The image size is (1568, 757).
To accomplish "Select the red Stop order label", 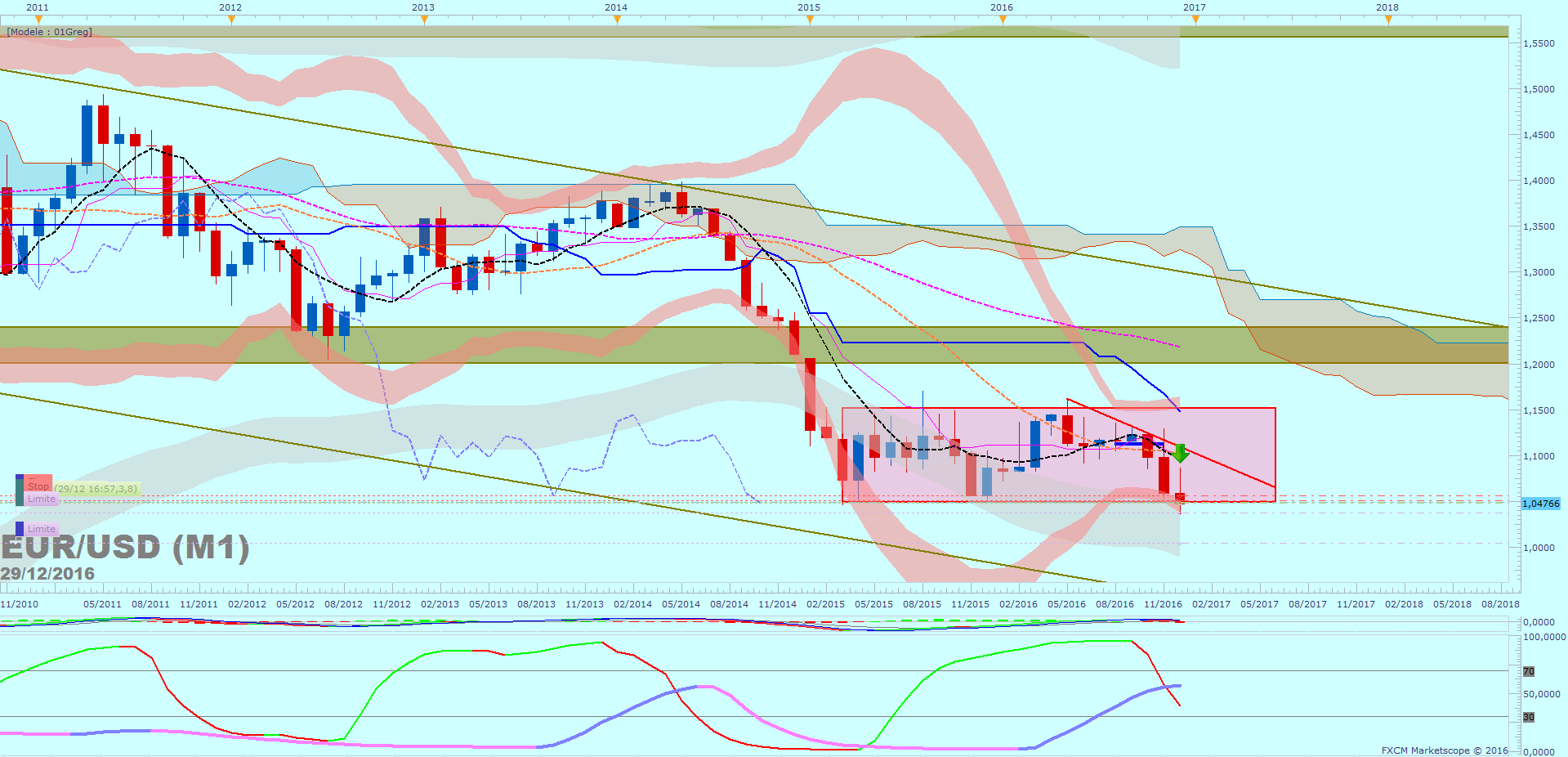I will (38, 486).
